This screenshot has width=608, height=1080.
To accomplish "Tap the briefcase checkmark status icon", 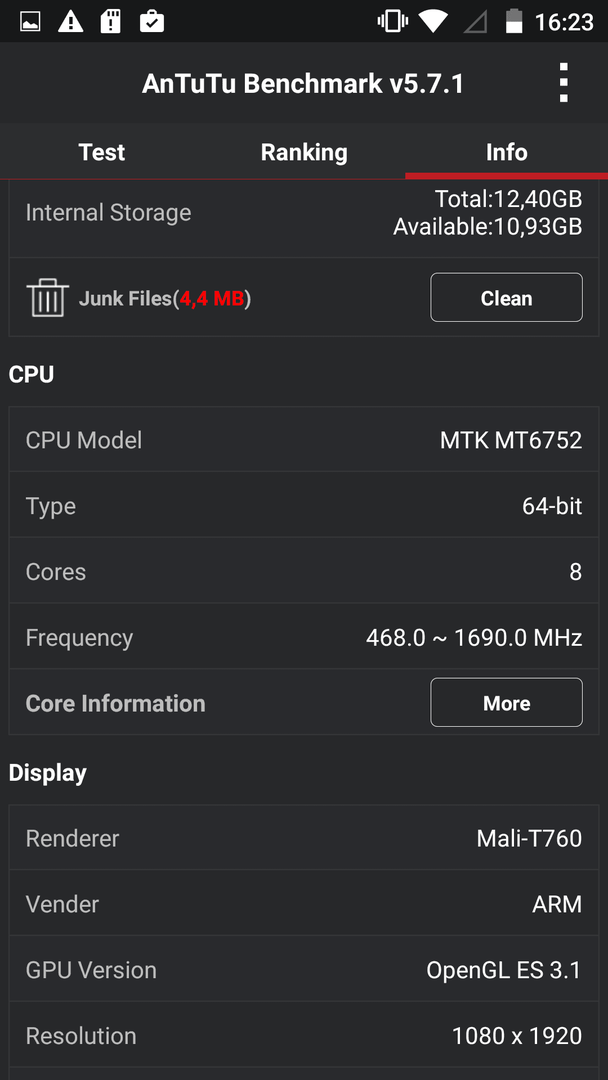I will [151, 21].
